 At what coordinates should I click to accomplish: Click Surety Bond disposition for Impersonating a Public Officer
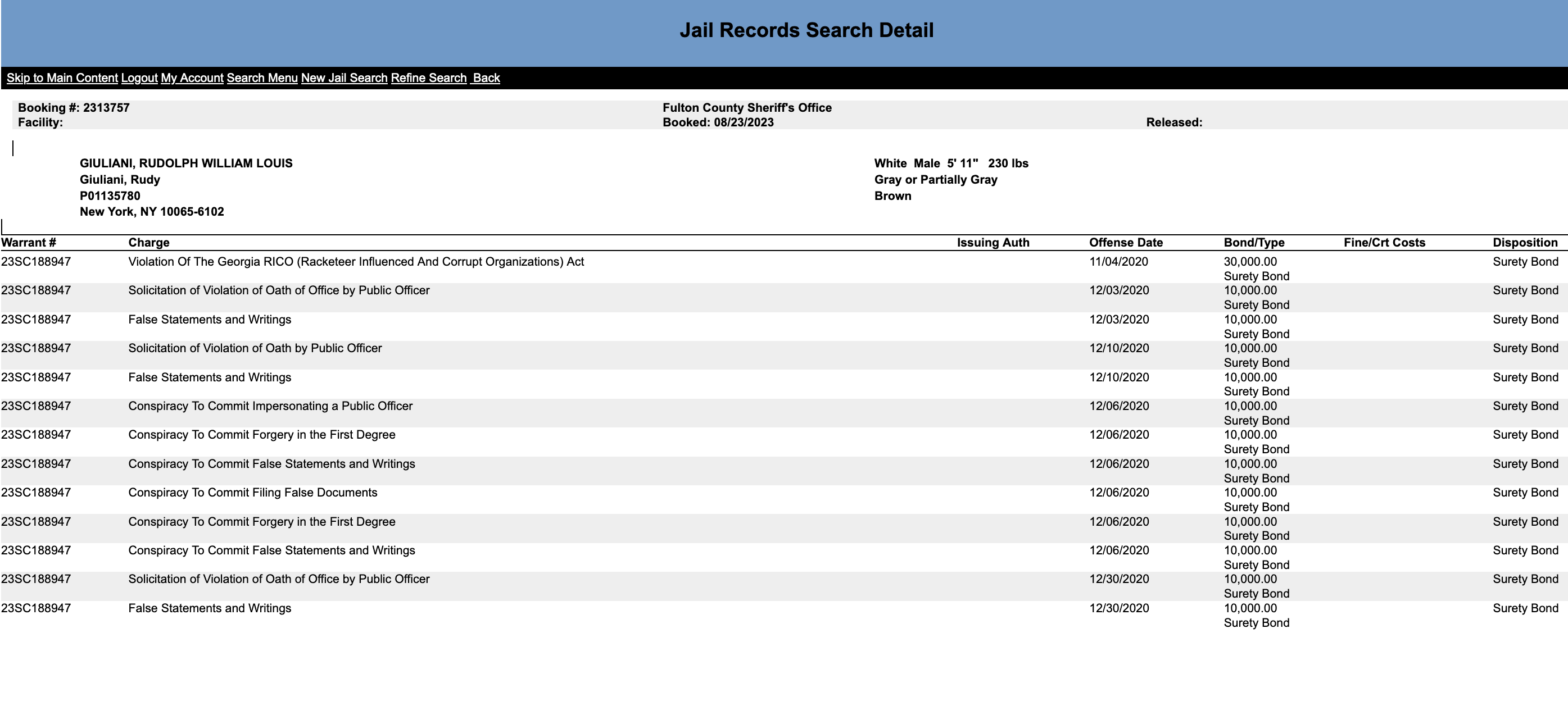tap(1525, 406)
